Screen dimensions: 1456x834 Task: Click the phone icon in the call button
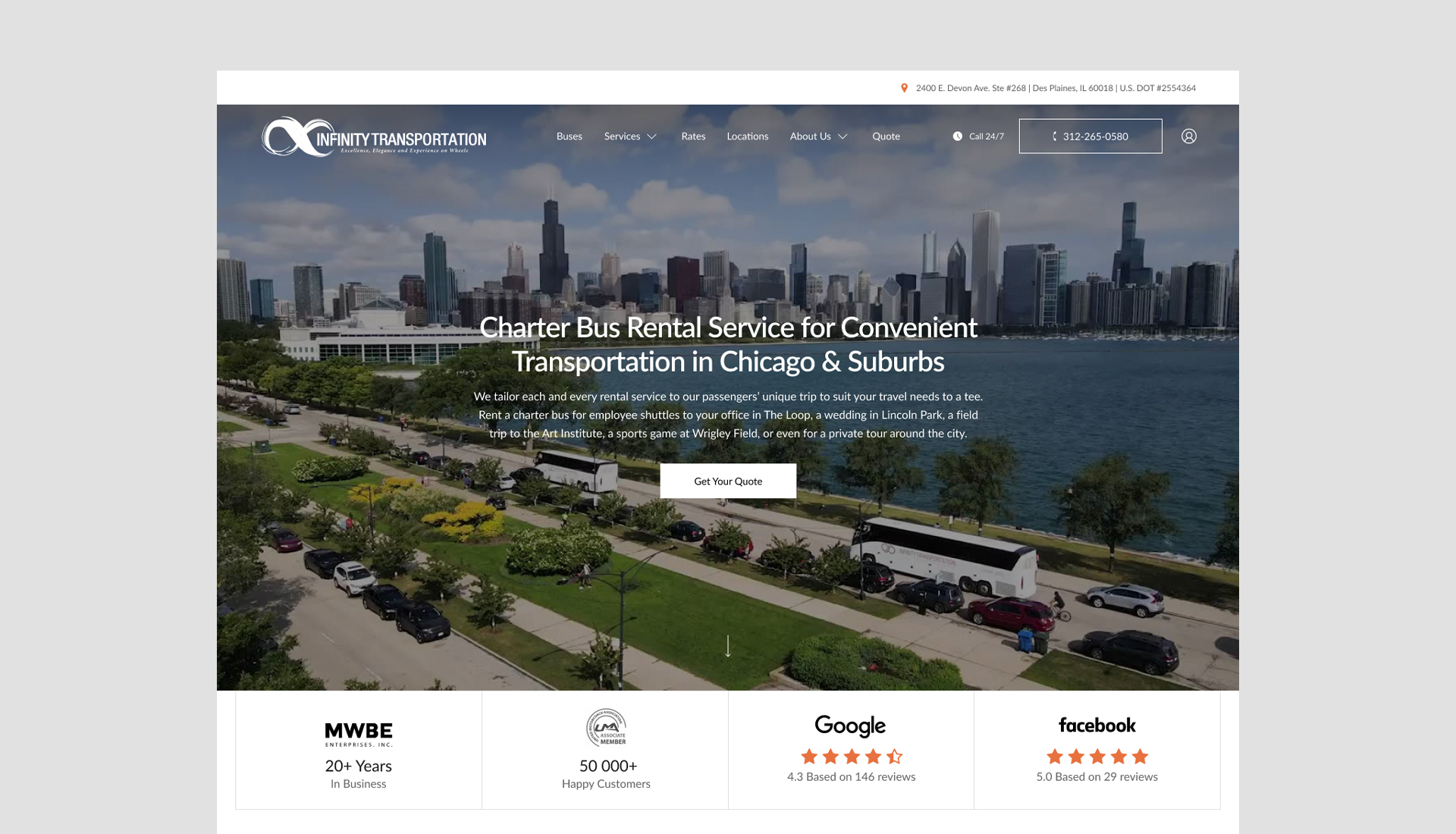pos(1054,136)
